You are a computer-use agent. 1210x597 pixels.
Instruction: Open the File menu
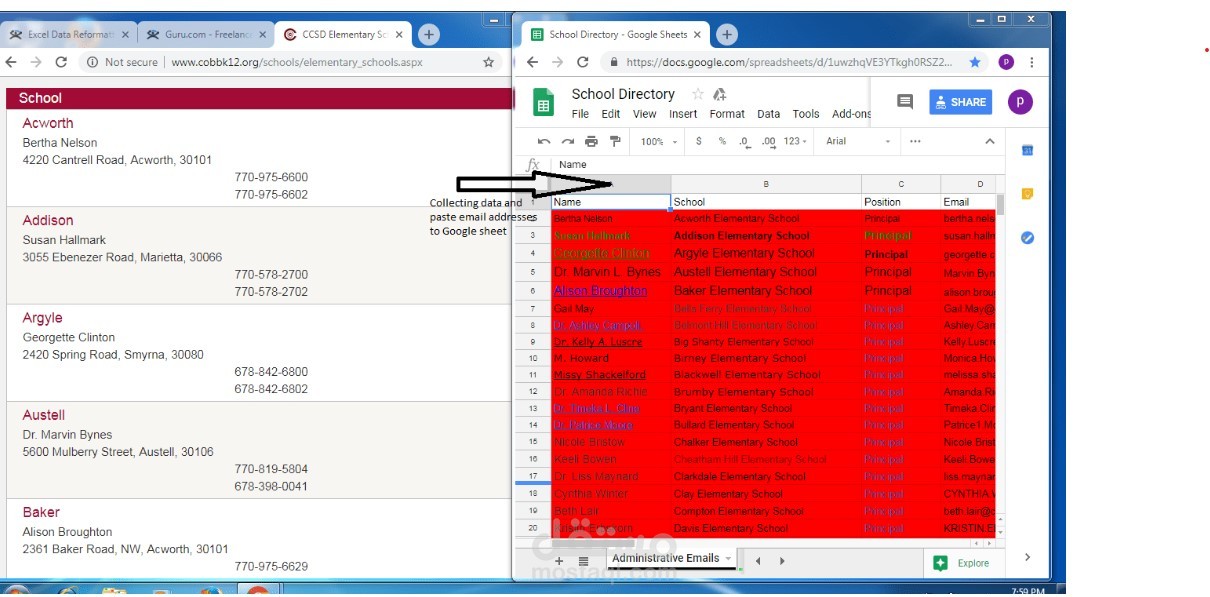pyautogui.click(x=580, y=114)
